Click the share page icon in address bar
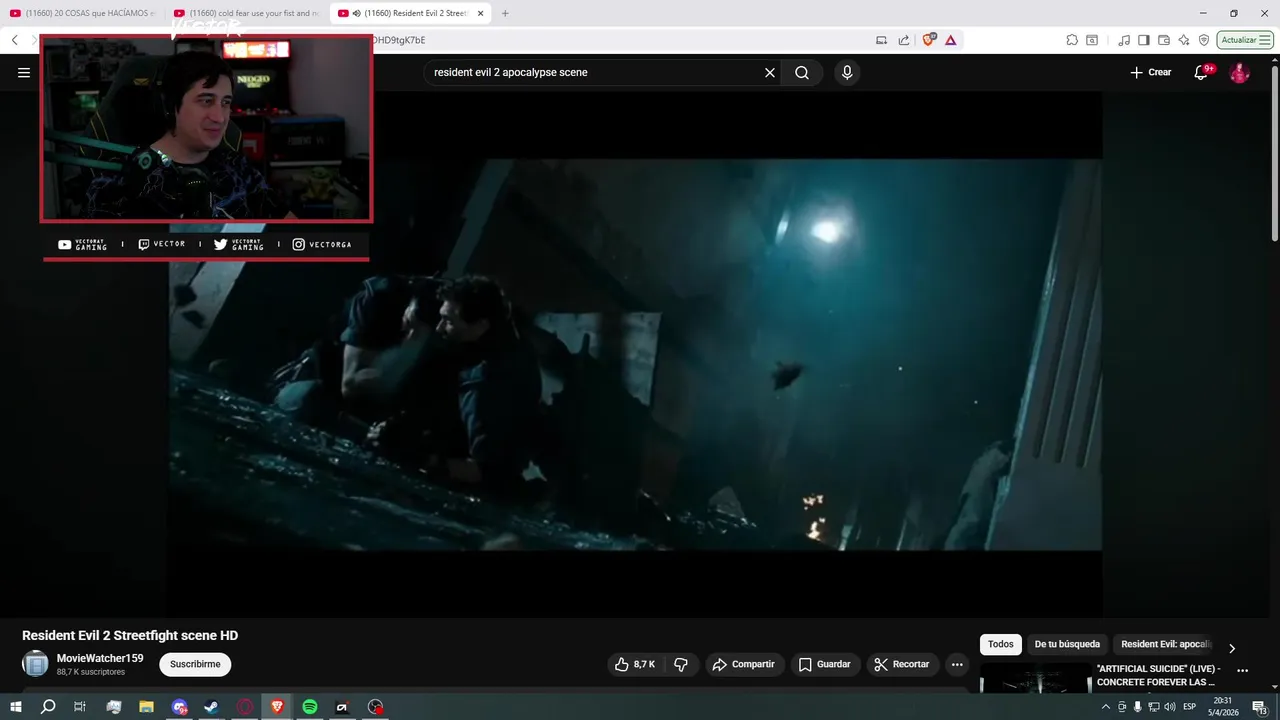The image size is (1280, 720). [904, 40]
